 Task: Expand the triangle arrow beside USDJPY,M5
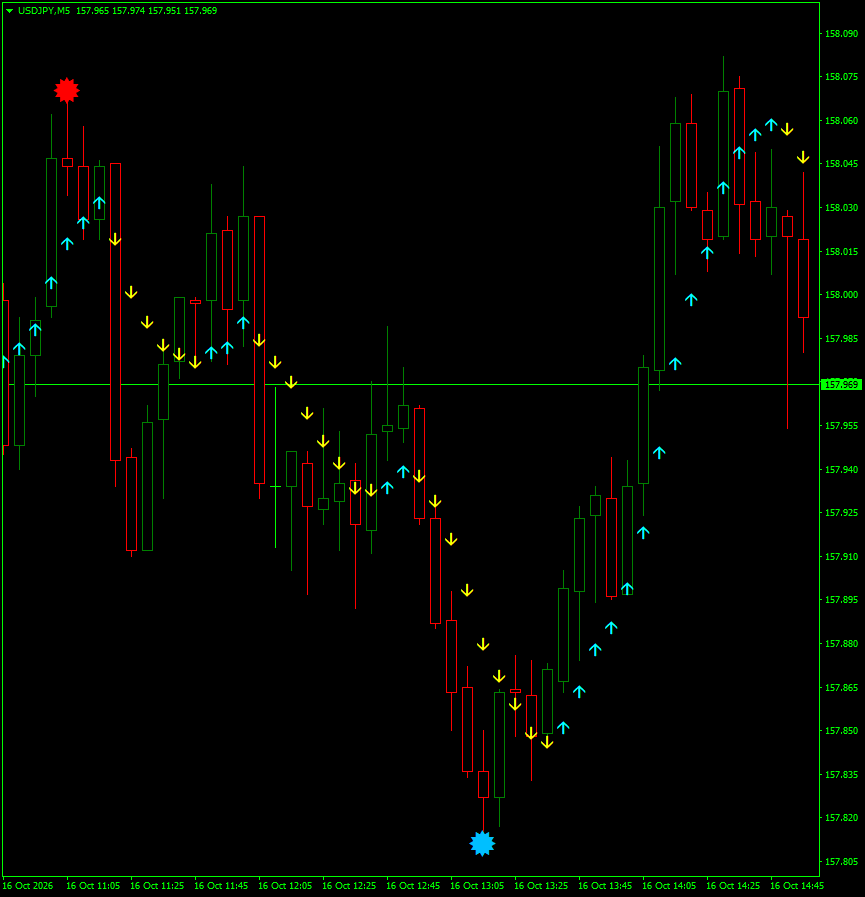[x=9, y=11]
